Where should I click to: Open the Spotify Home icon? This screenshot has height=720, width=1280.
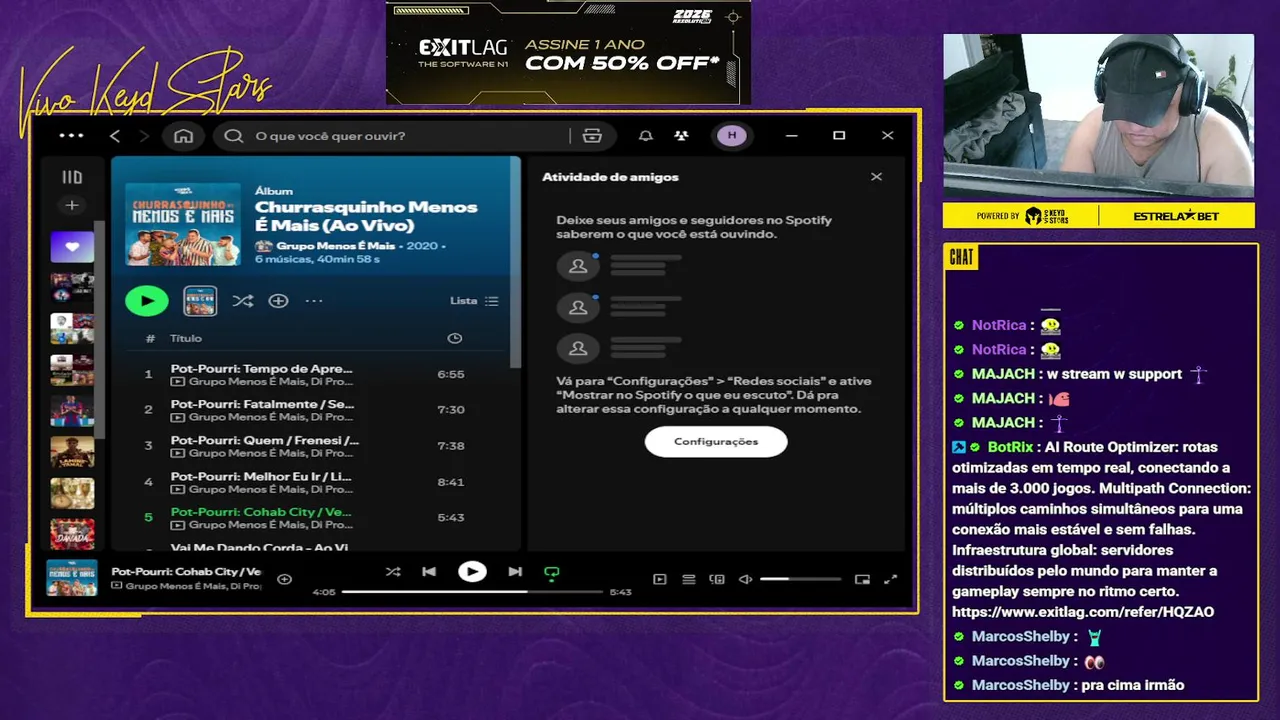(x=183, y=136)
